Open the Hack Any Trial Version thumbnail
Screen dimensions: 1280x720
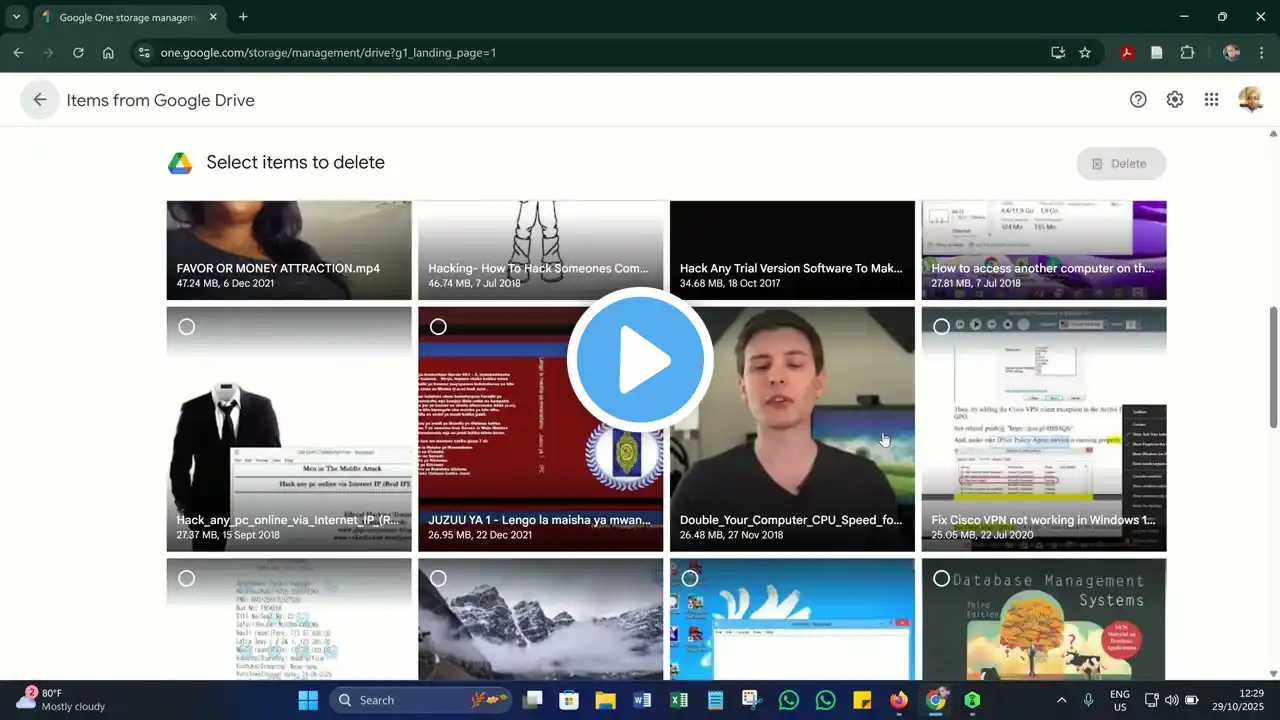coord(792,250)
